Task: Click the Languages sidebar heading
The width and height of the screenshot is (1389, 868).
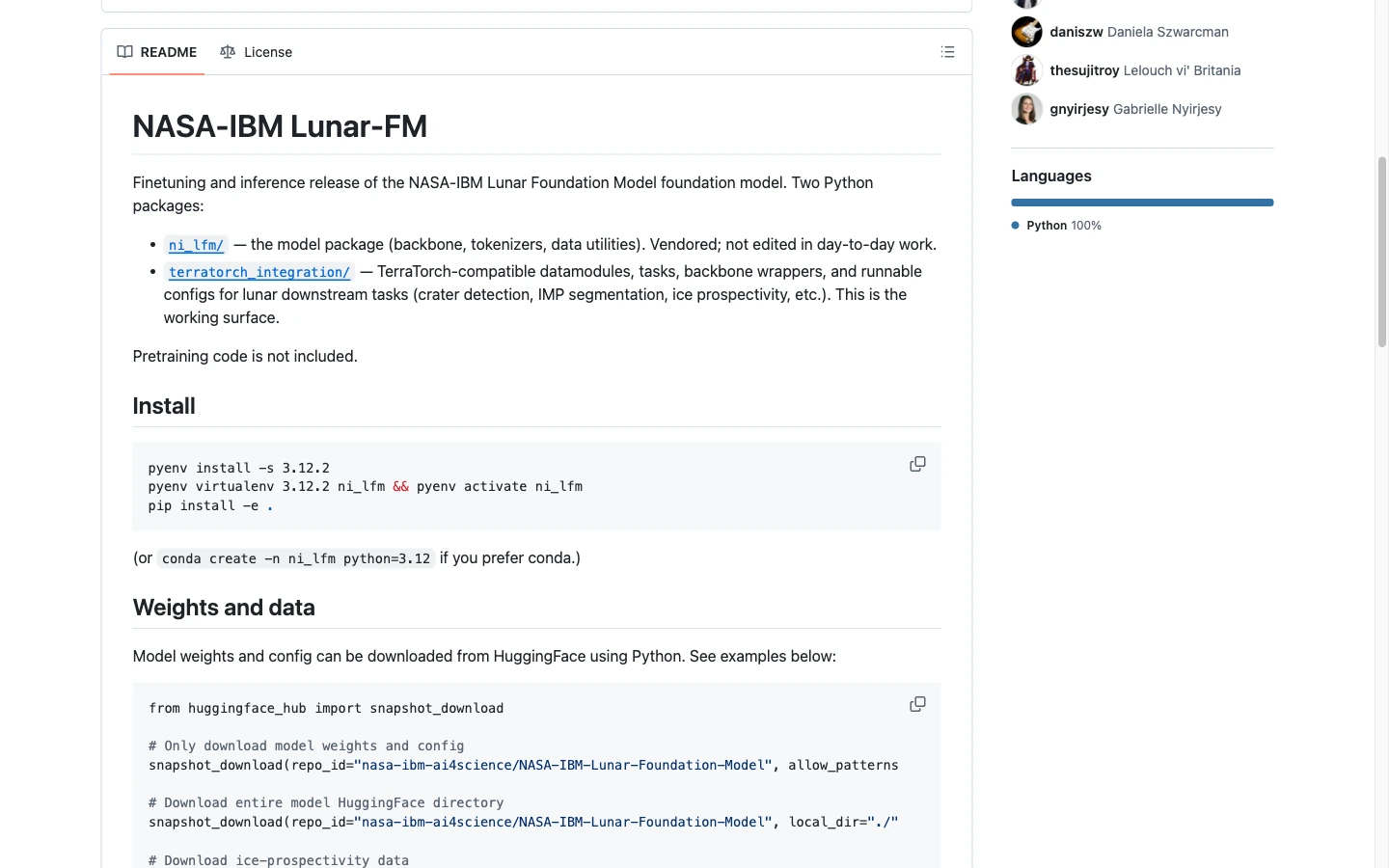Action: pyautogui.click(x=1051, y=176)
